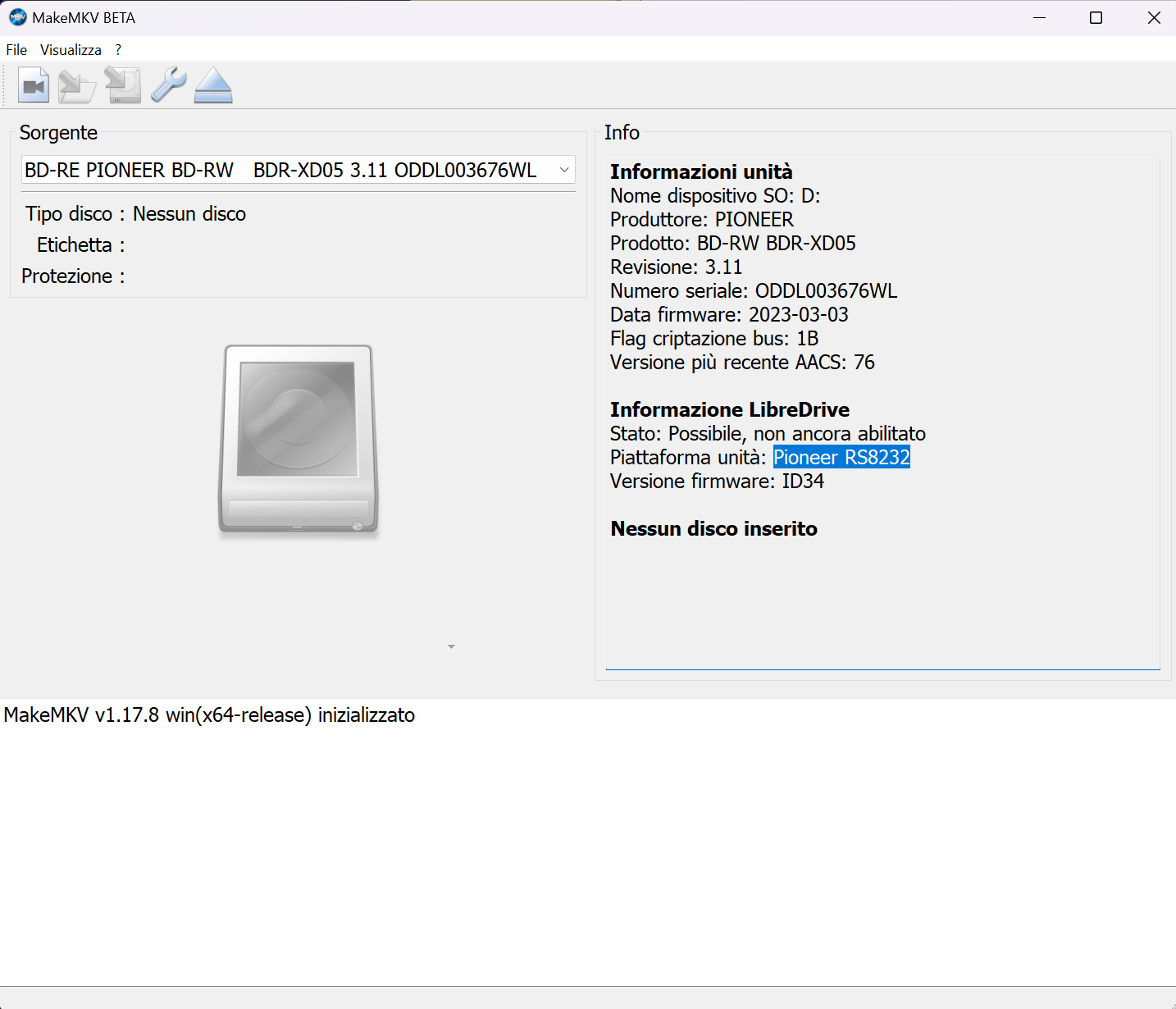The image size is (1176, 1009).
Task: Click the small arrow below drive image
Action: pos(451,647)
